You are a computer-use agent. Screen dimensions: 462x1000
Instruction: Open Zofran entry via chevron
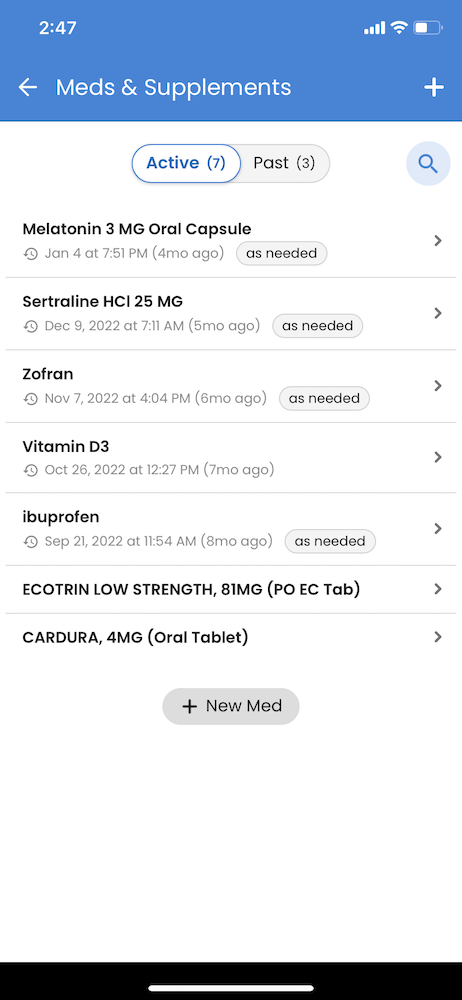click(x=438, y=385)
